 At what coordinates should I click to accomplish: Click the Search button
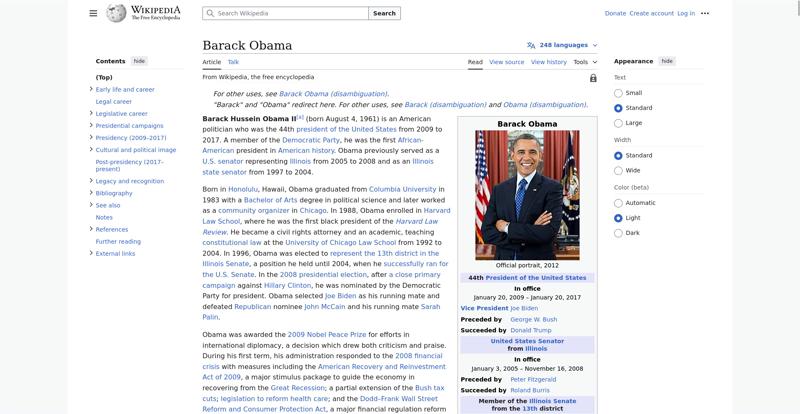[x=384, y=13]
